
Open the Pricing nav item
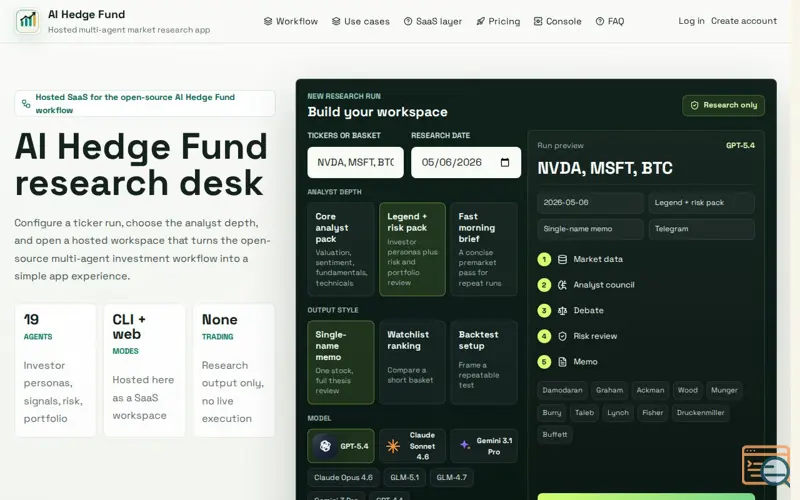point(498,21)
